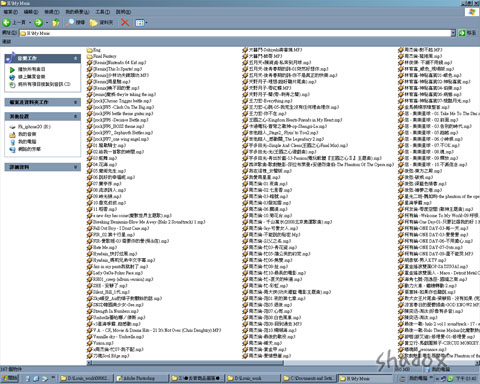This screenshot has height=384, width=480.
Task: Open the Tools (工具) menu
Action: [x=102, y=12]
